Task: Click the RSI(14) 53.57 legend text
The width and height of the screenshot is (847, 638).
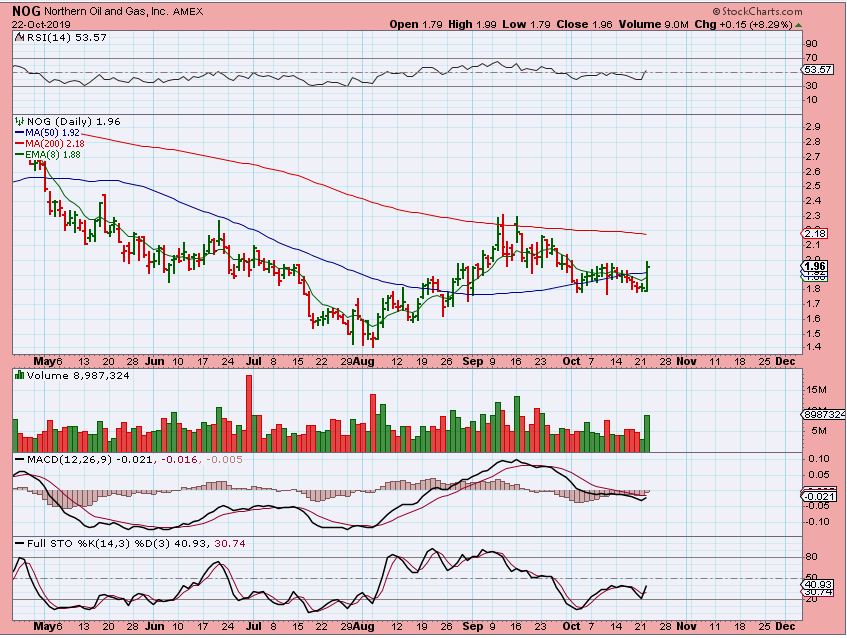Action: coord(66,37)
